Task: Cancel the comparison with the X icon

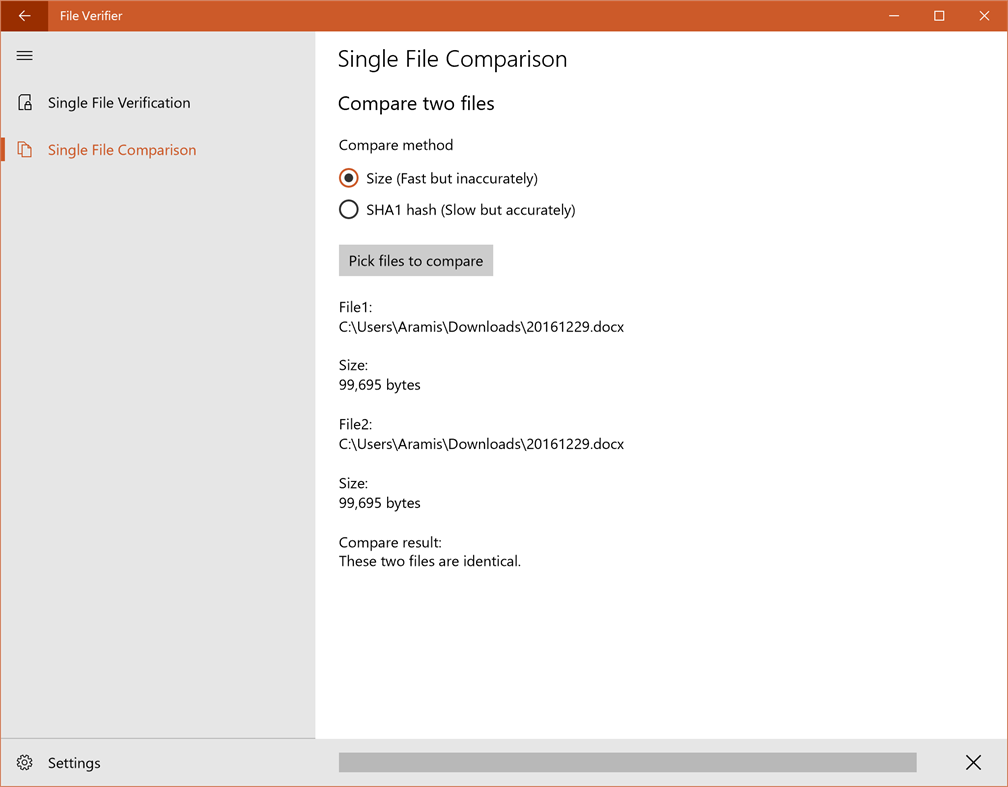Action: [973, 762]
